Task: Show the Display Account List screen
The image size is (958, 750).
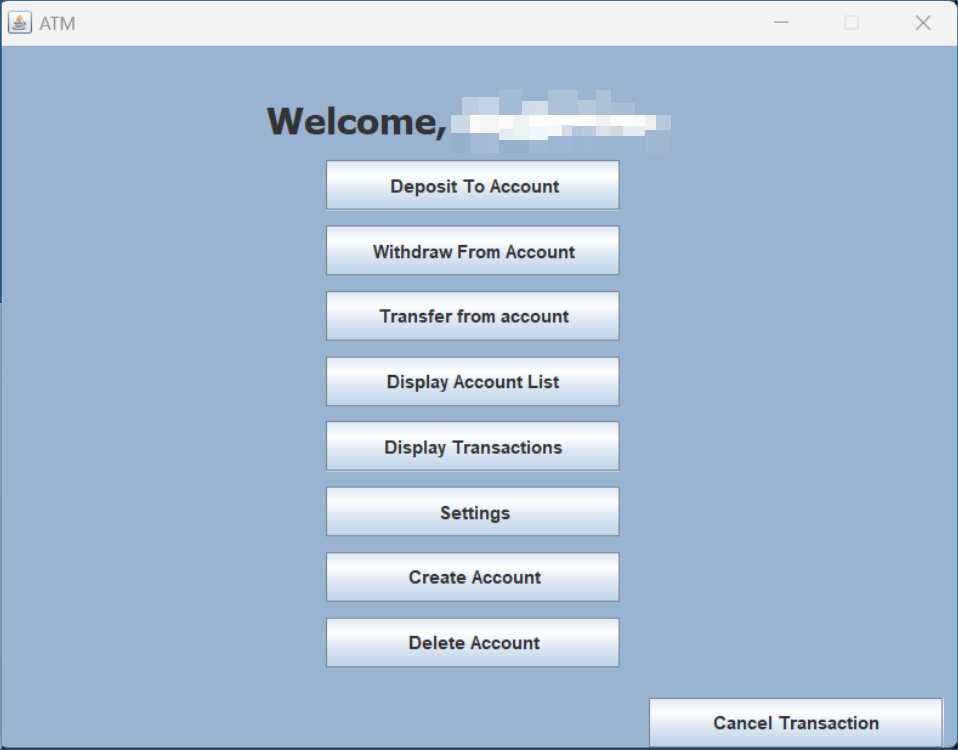Action: click(472, 382)
